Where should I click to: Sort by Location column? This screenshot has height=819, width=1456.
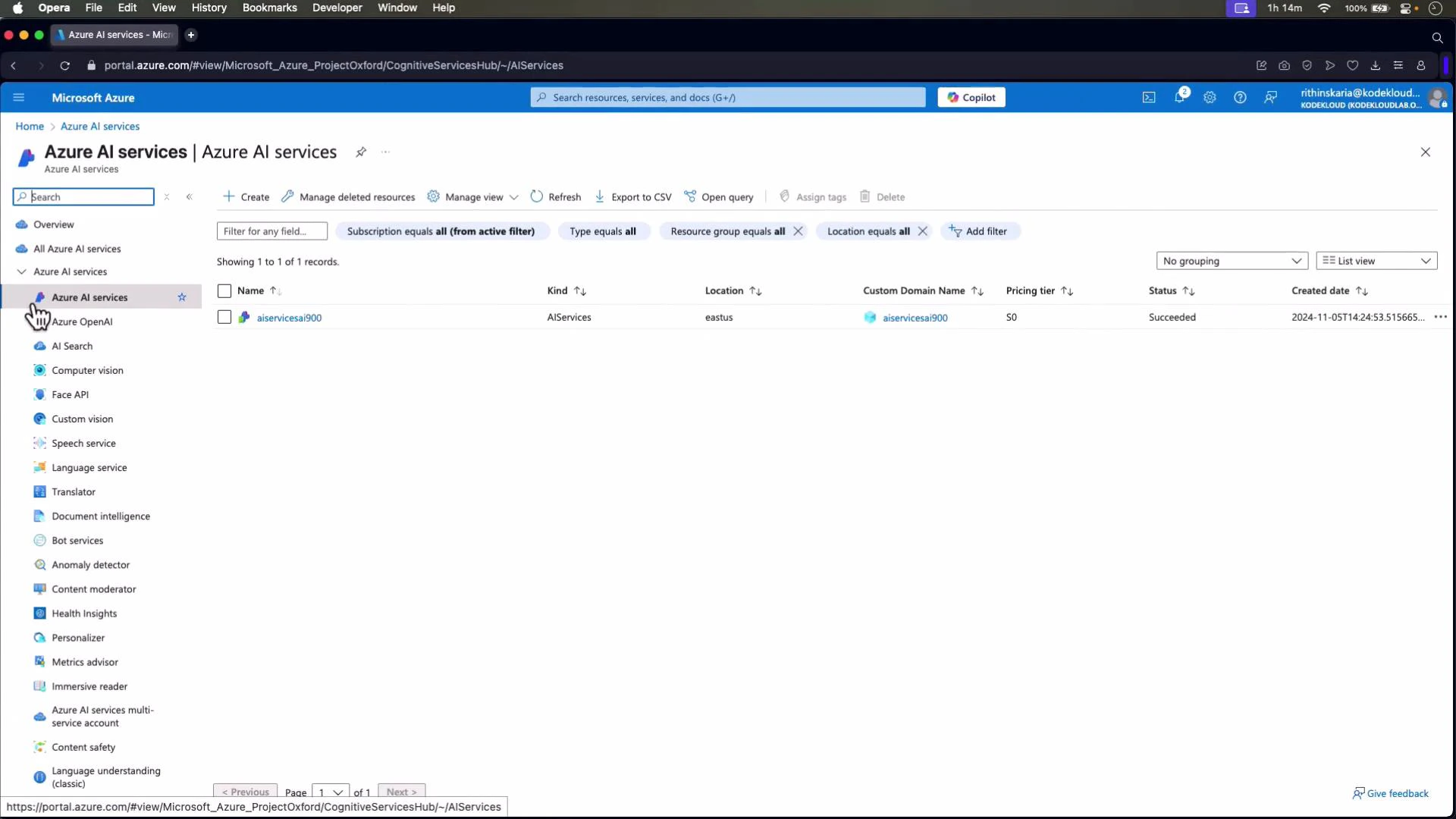pos(733,291)
